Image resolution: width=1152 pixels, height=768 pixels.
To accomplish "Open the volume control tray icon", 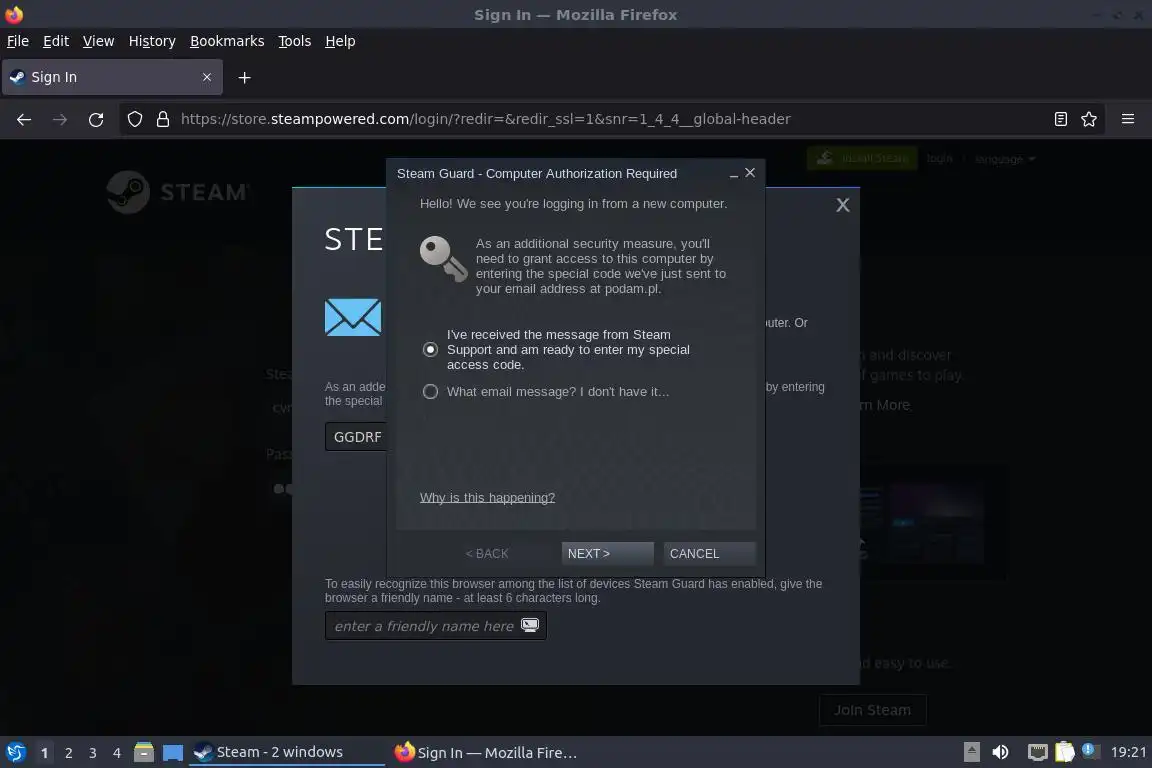I will tap(1000, 752).
